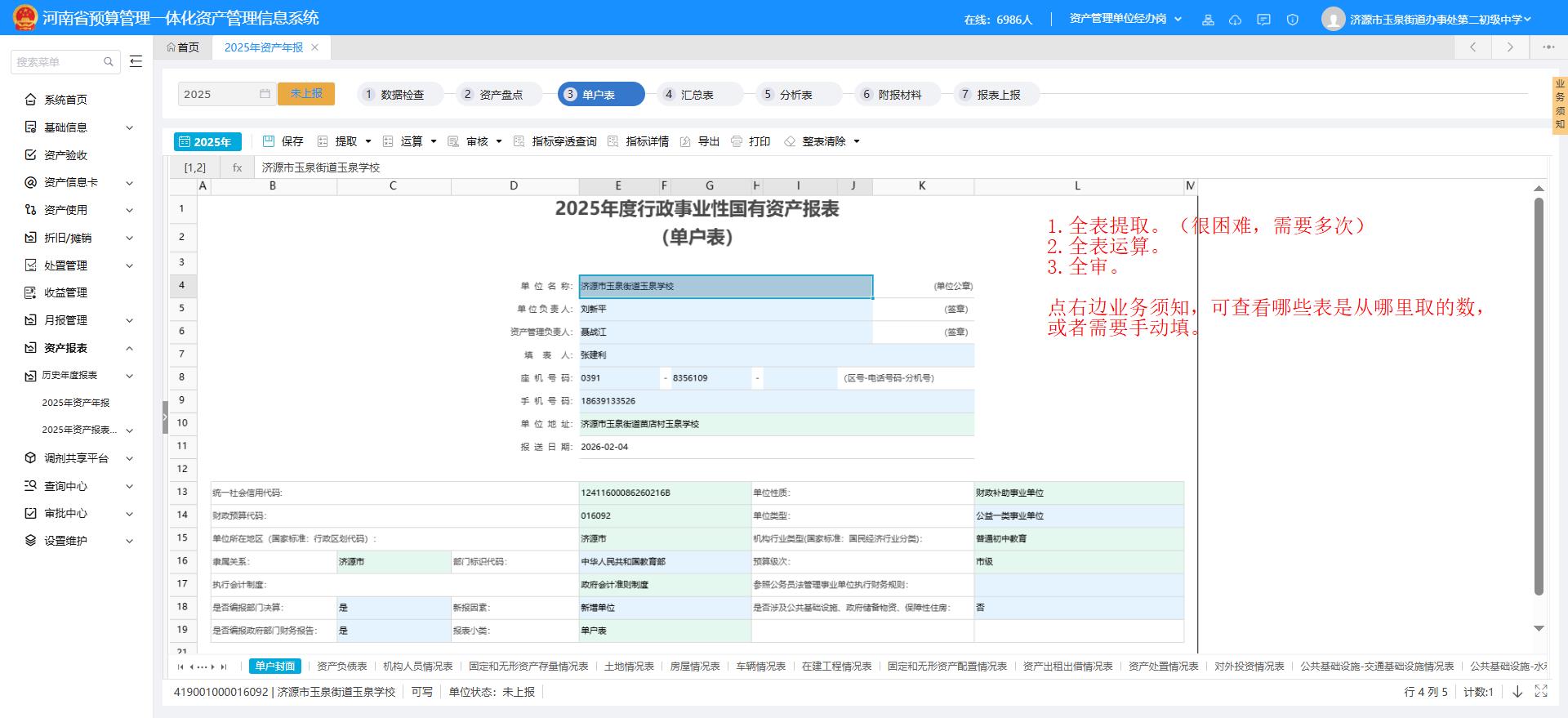Click the 单位负责人 name cell

click(725, 309)
